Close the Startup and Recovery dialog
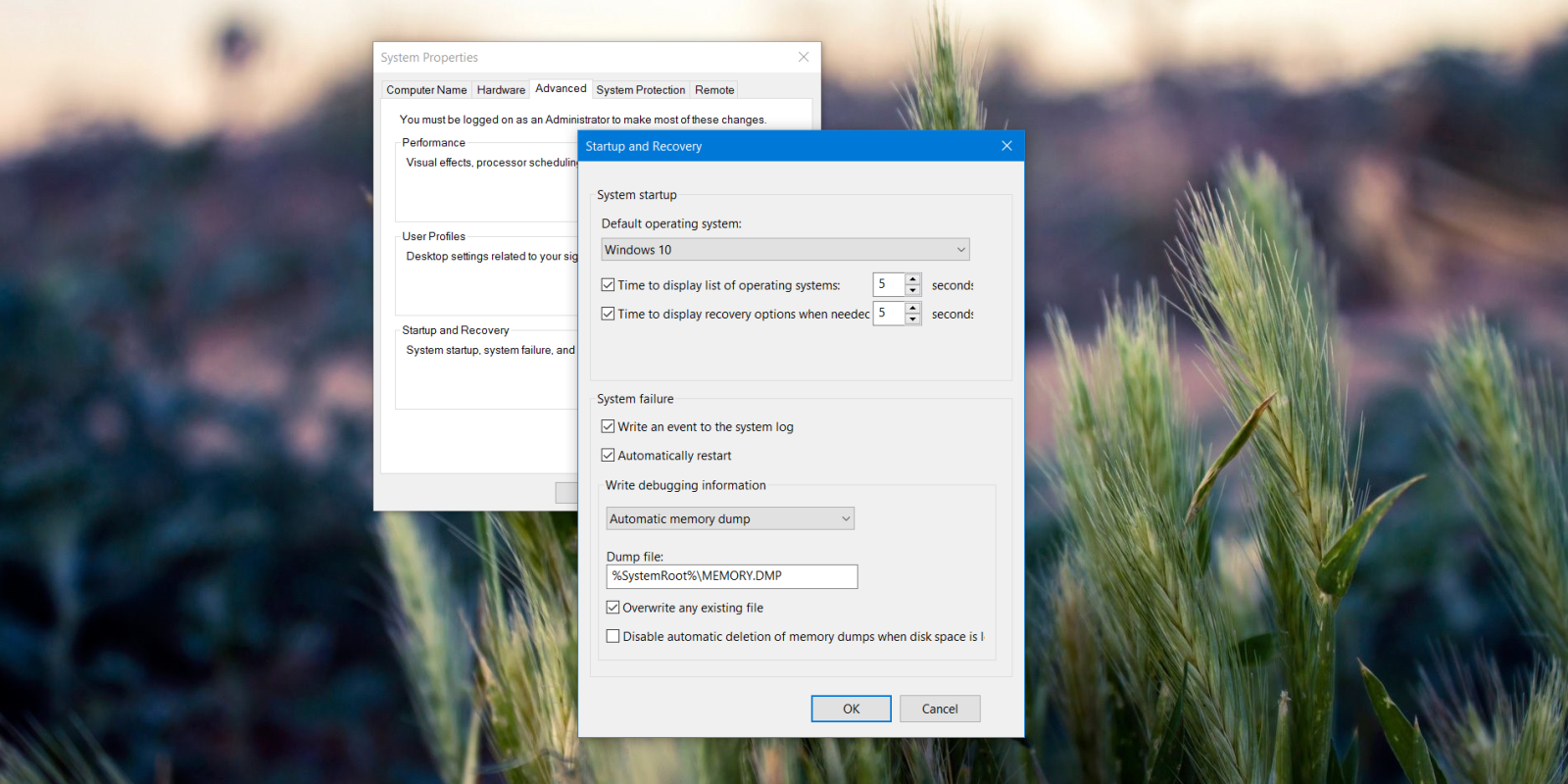 pos(1006,146)
